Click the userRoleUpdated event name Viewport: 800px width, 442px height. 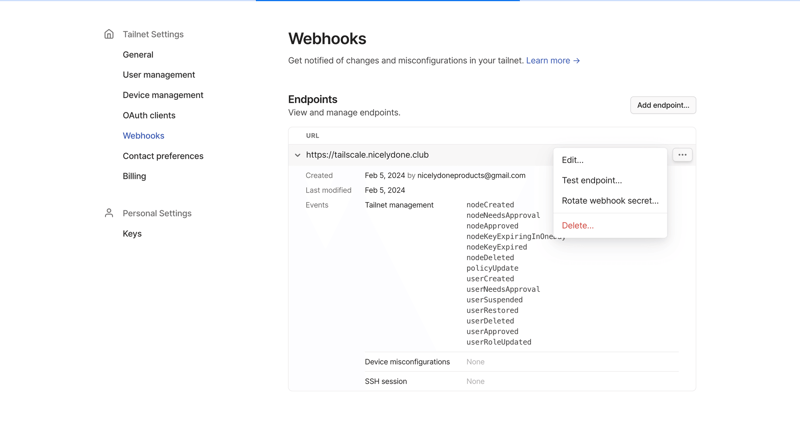click(499, 342)
